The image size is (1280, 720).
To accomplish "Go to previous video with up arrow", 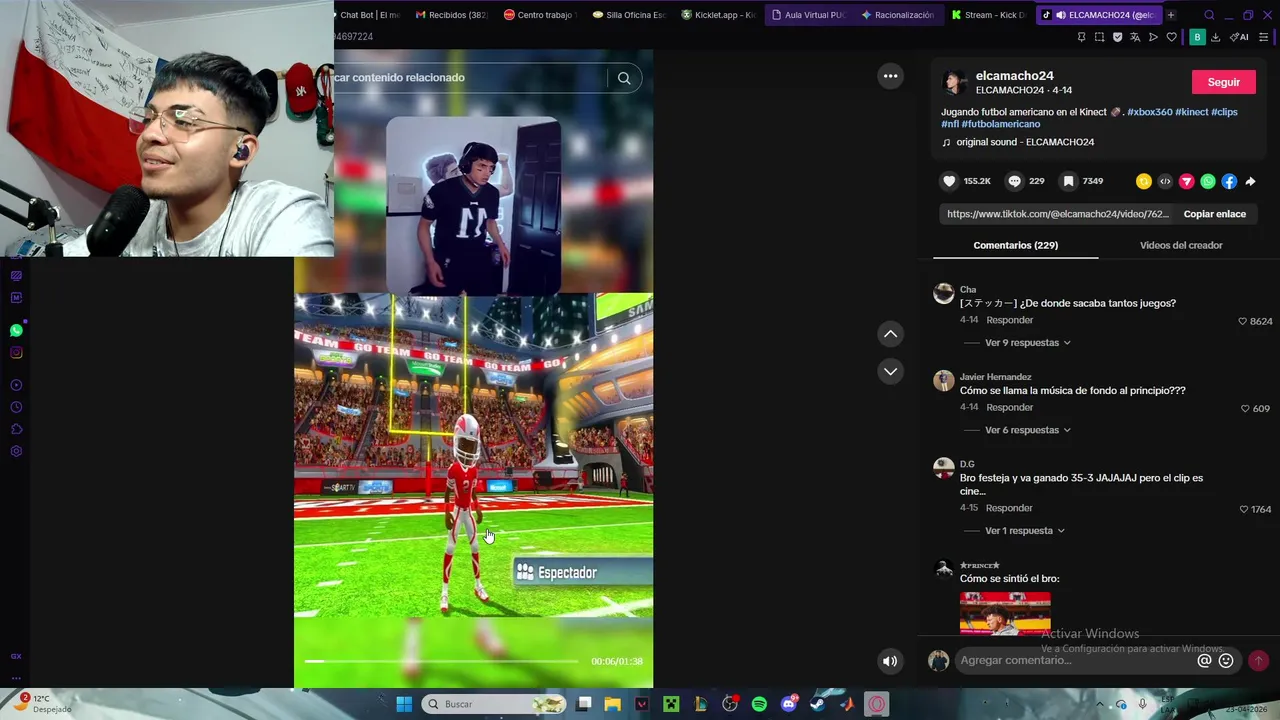I will (890, 334).
